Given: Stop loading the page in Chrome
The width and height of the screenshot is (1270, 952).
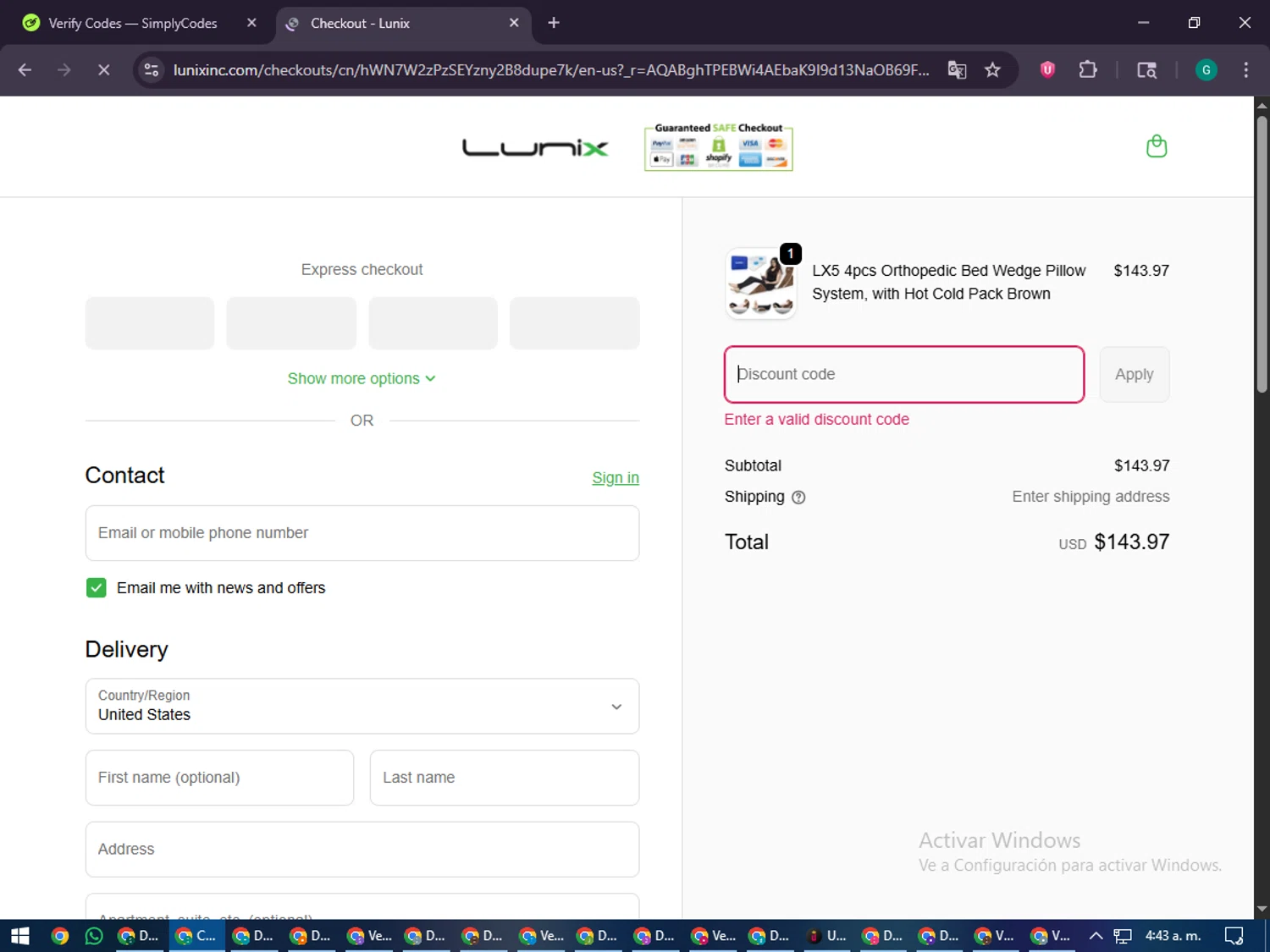Looking at the screenshot, I should tap(103, 70).
